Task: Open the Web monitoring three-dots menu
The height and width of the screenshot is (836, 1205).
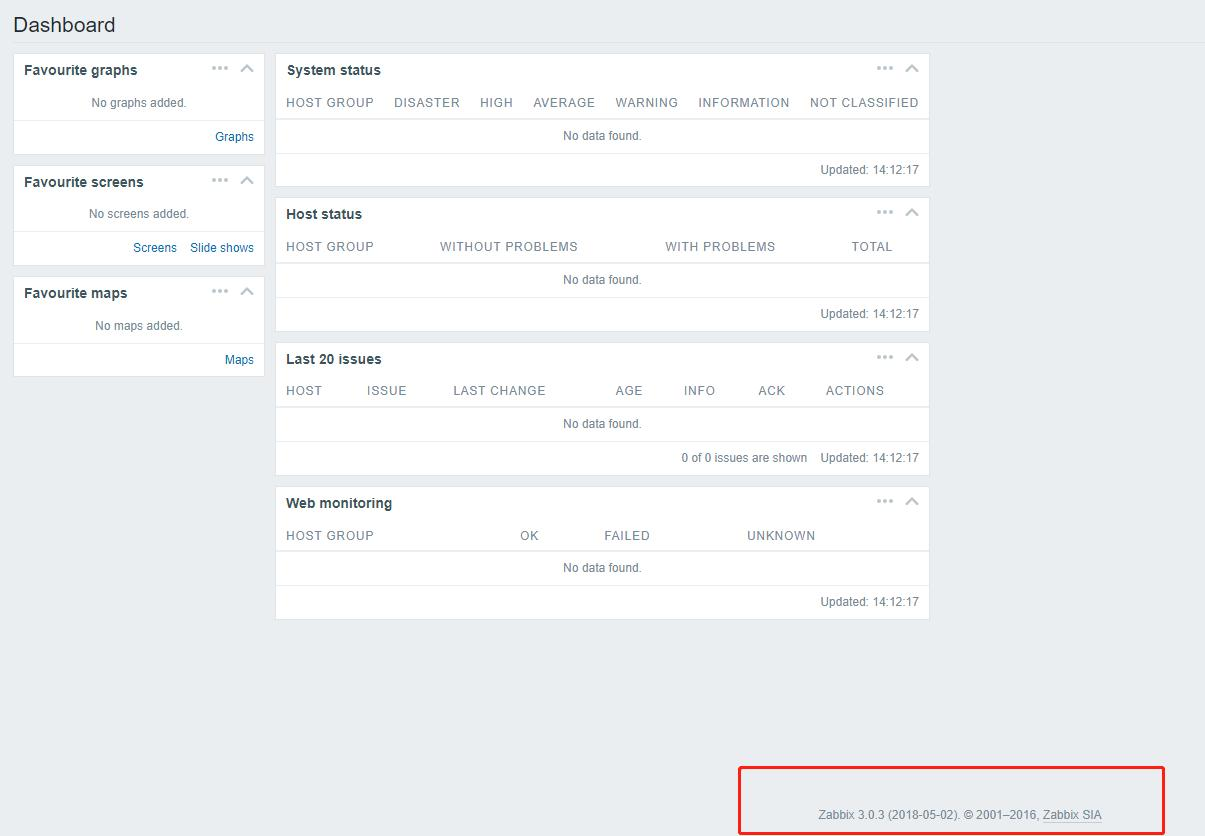Action: click(x=885, y=502)
